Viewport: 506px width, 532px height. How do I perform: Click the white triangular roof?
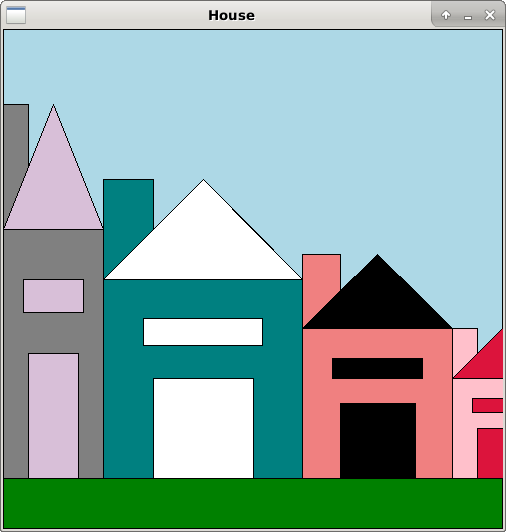[203, 243]
